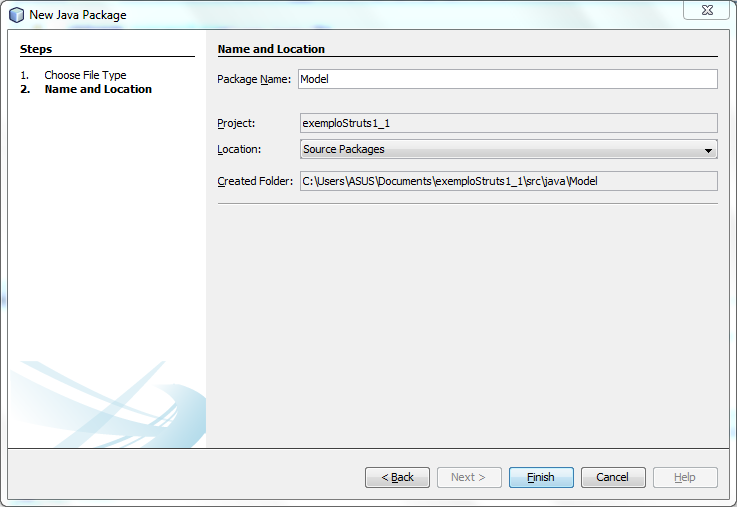The height and width of the screenshot is (507, 737).
Task: Click the 'Package Name:' label
Action: tap(254, 79)
